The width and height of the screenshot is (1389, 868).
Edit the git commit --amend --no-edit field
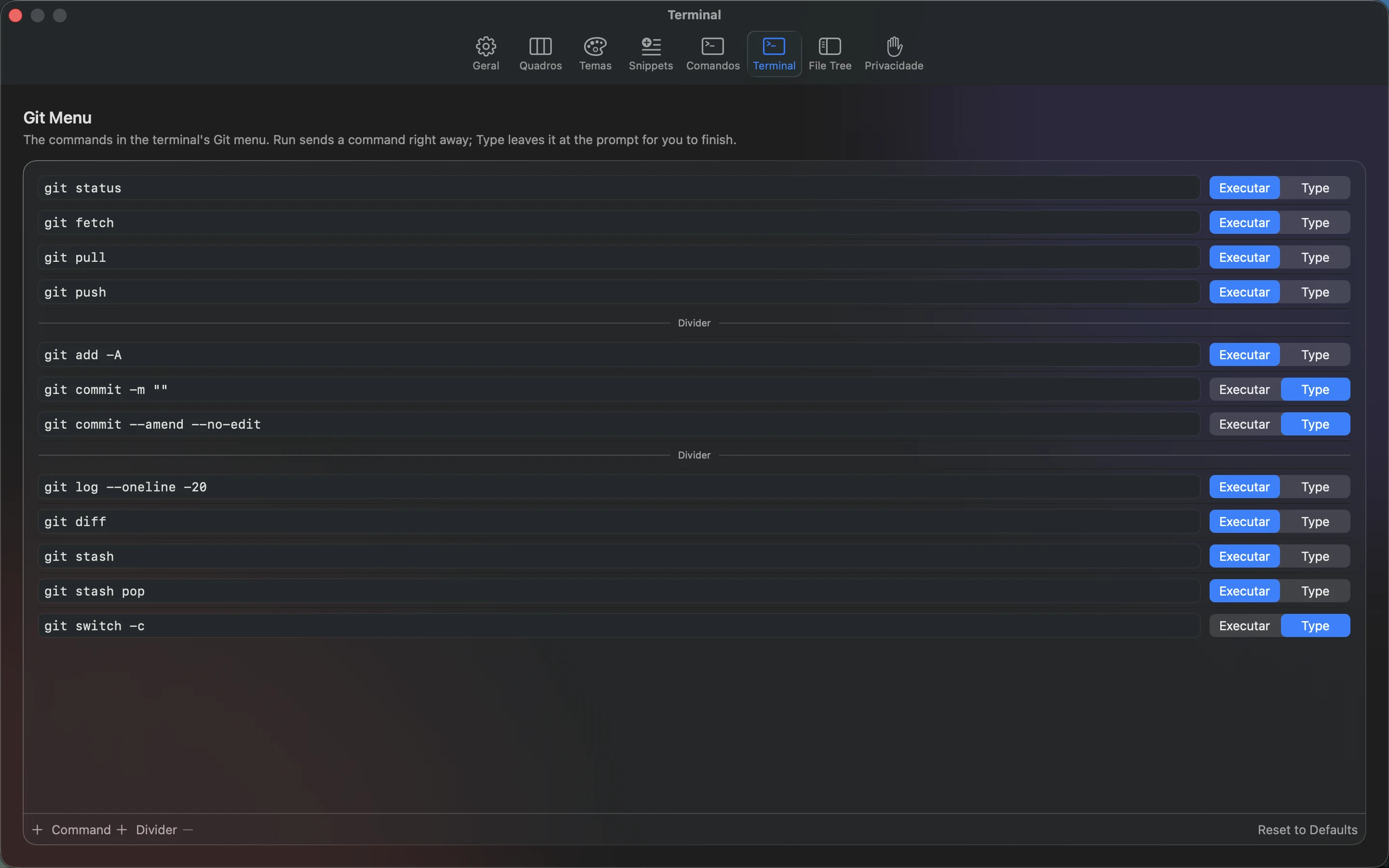619,424
